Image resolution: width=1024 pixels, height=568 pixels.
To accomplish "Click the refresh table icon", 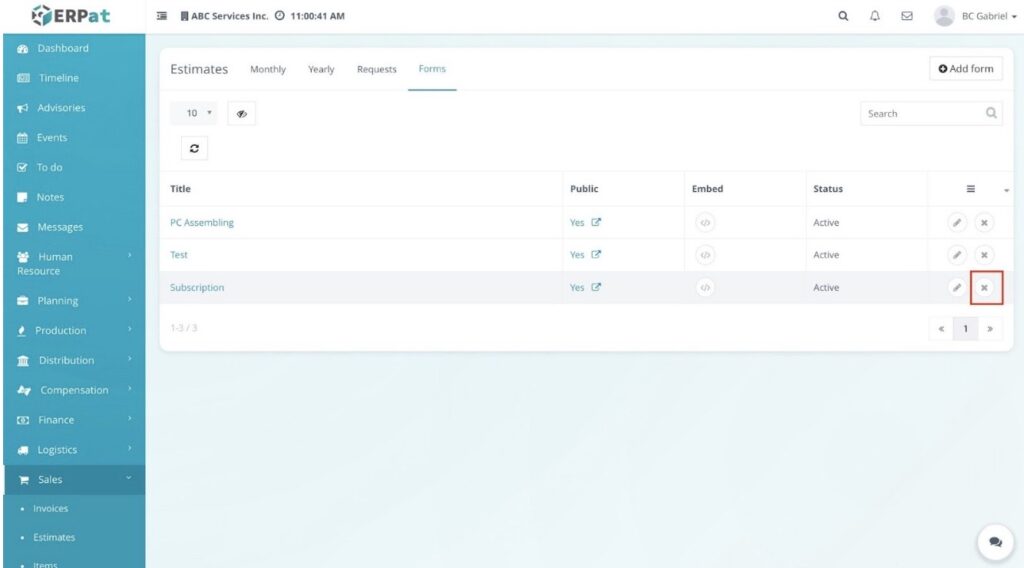I will [x=194, y=148].
